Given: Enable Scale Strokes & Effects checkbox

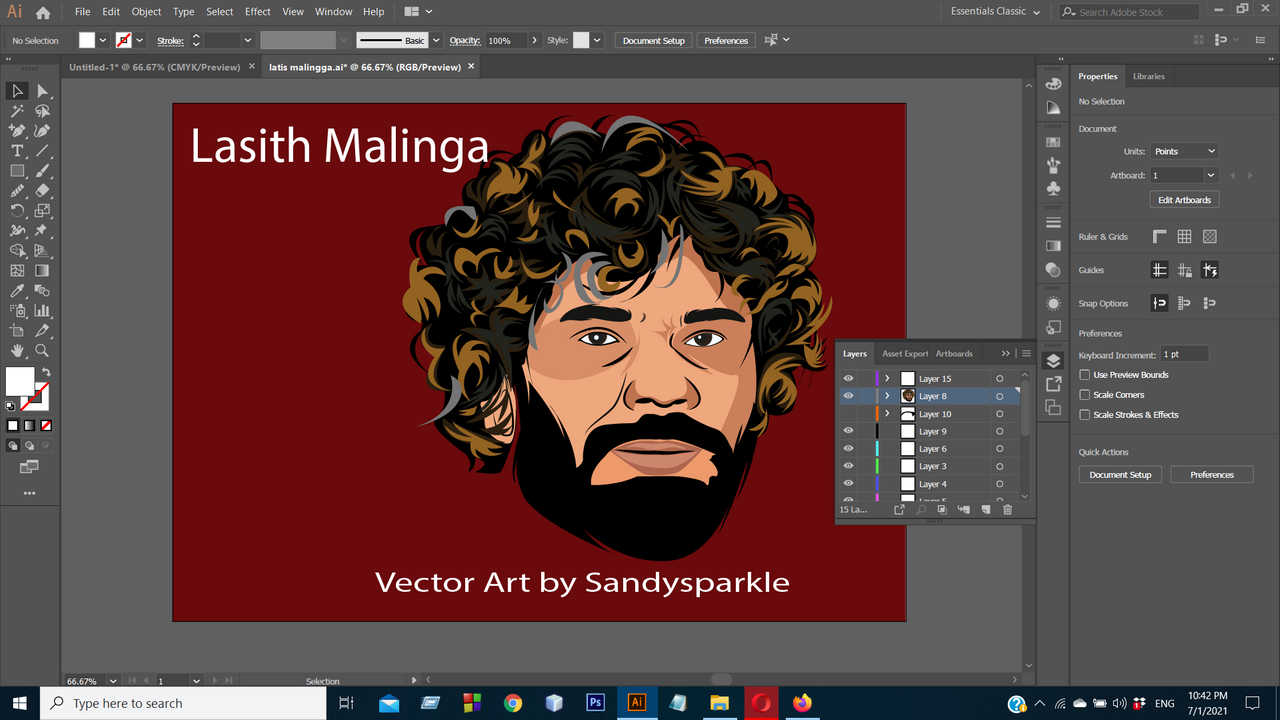Looking at the screenshot, I should pos(1085,415).
